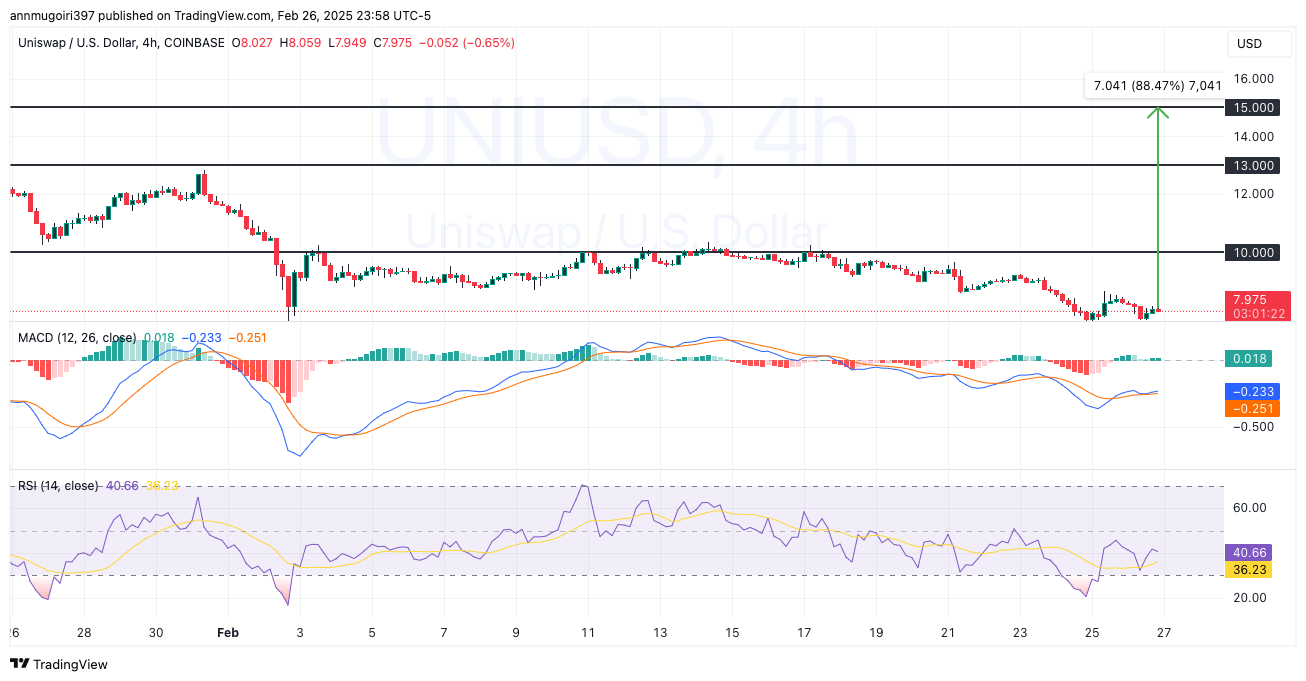
Task: Click the 15.000 price level tag
Action: point(1254,107)
